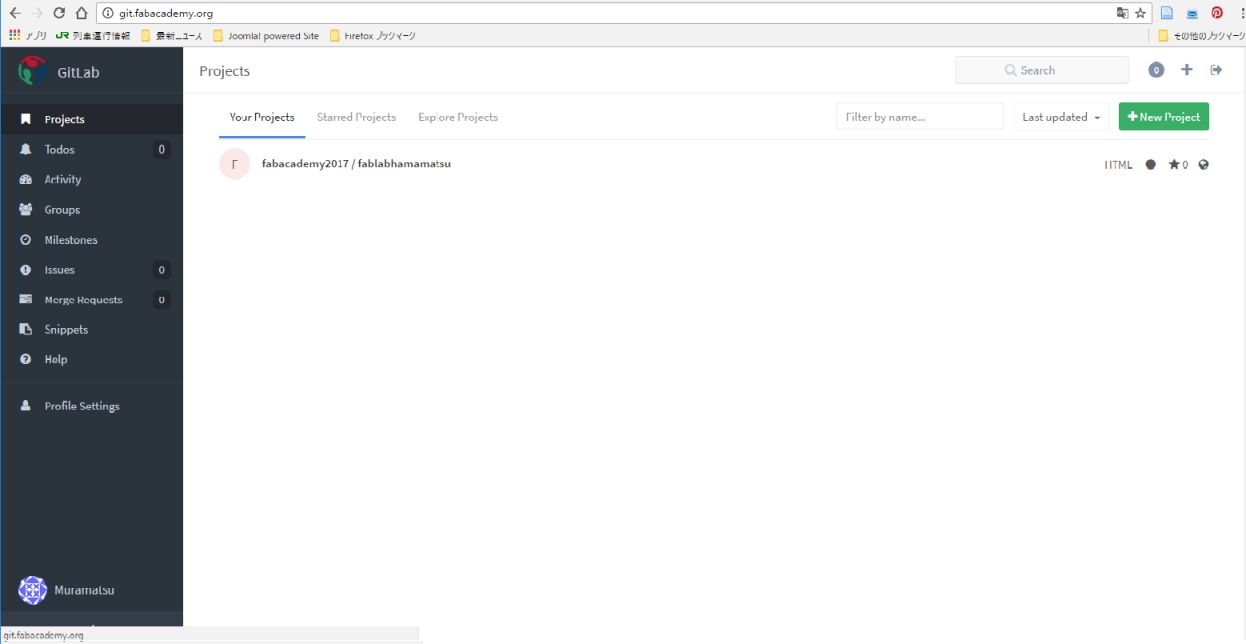The height and width of the screenshot is (644, 1246).
Task: Switch to the Starred Projects tab
Action: [356, 117]
